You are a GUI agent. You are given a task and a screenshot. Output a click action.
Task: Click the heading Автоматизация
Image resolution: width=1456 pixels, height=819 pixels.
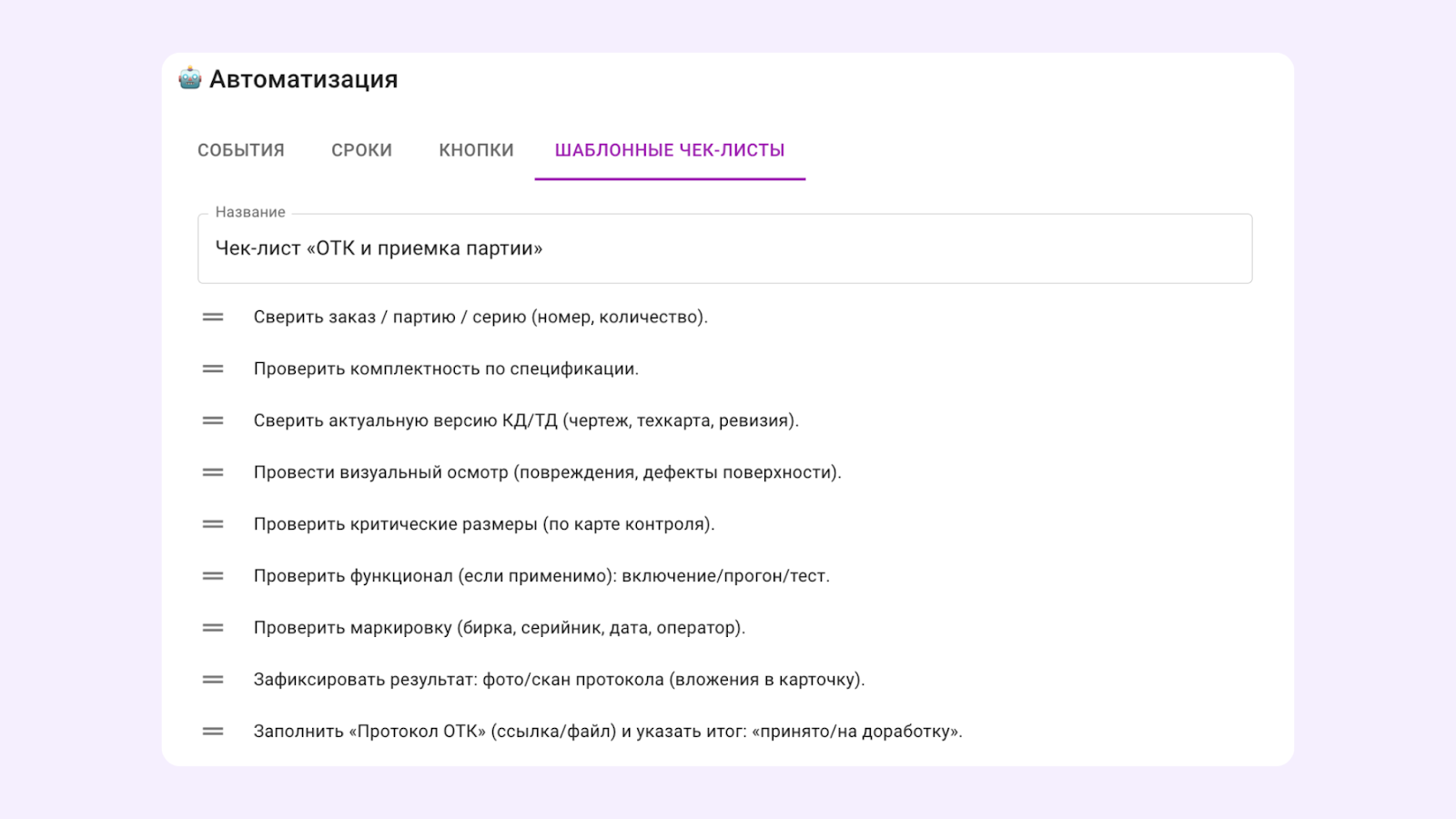pos(304,79)
